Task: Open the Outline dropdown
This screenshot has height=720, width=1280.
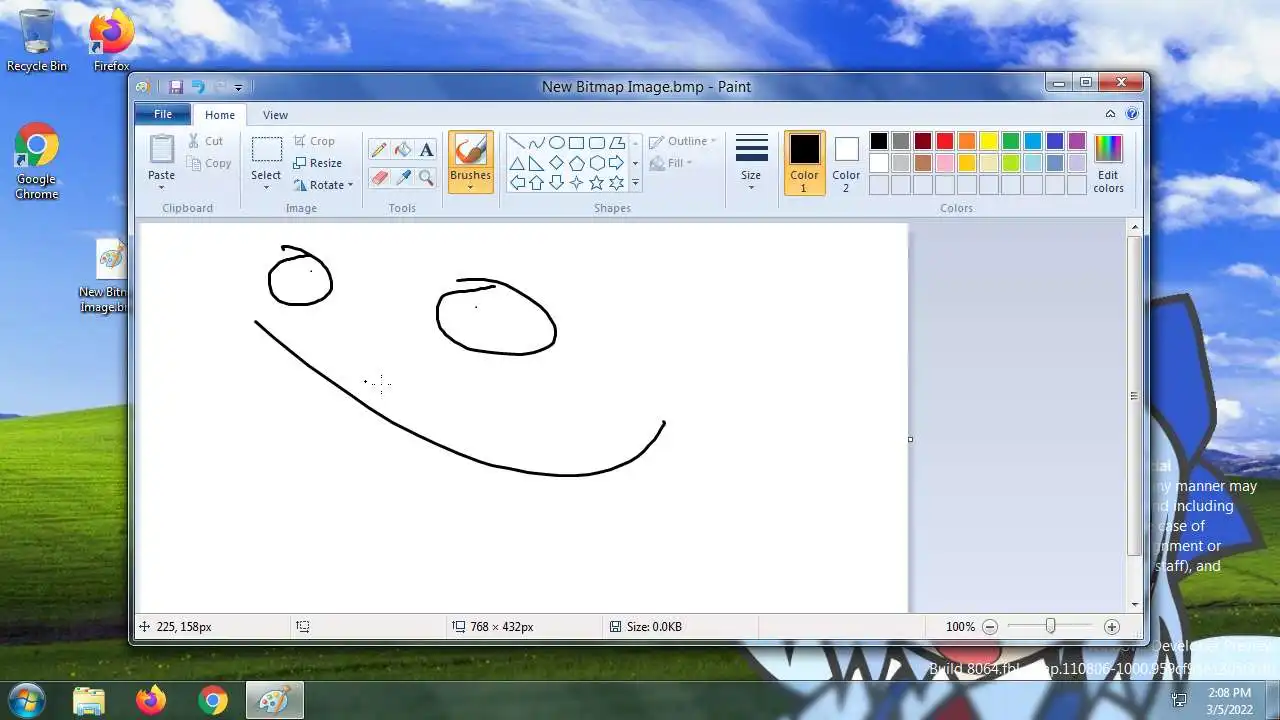Action: click(683, 141)
